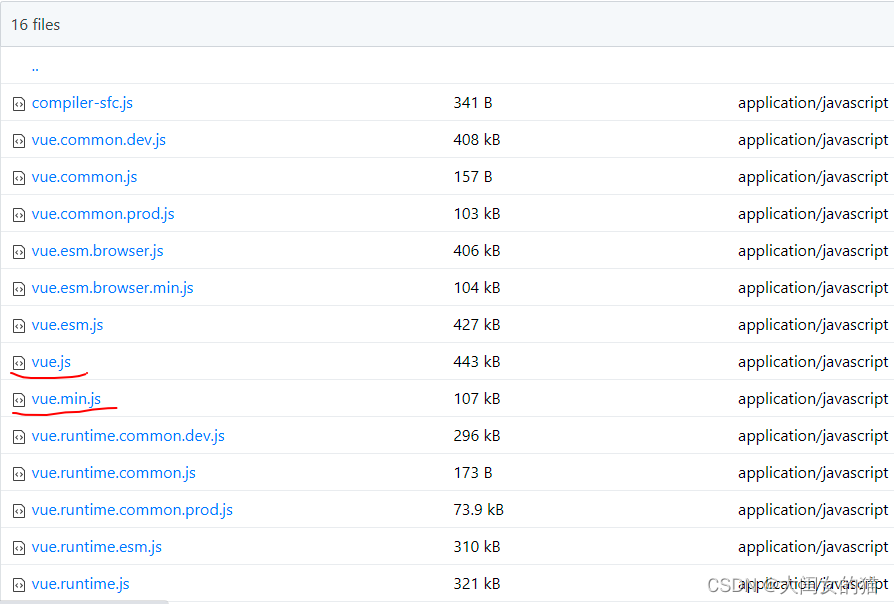
Task: Select the '406 kB' size value
Action: coord(477,251)
